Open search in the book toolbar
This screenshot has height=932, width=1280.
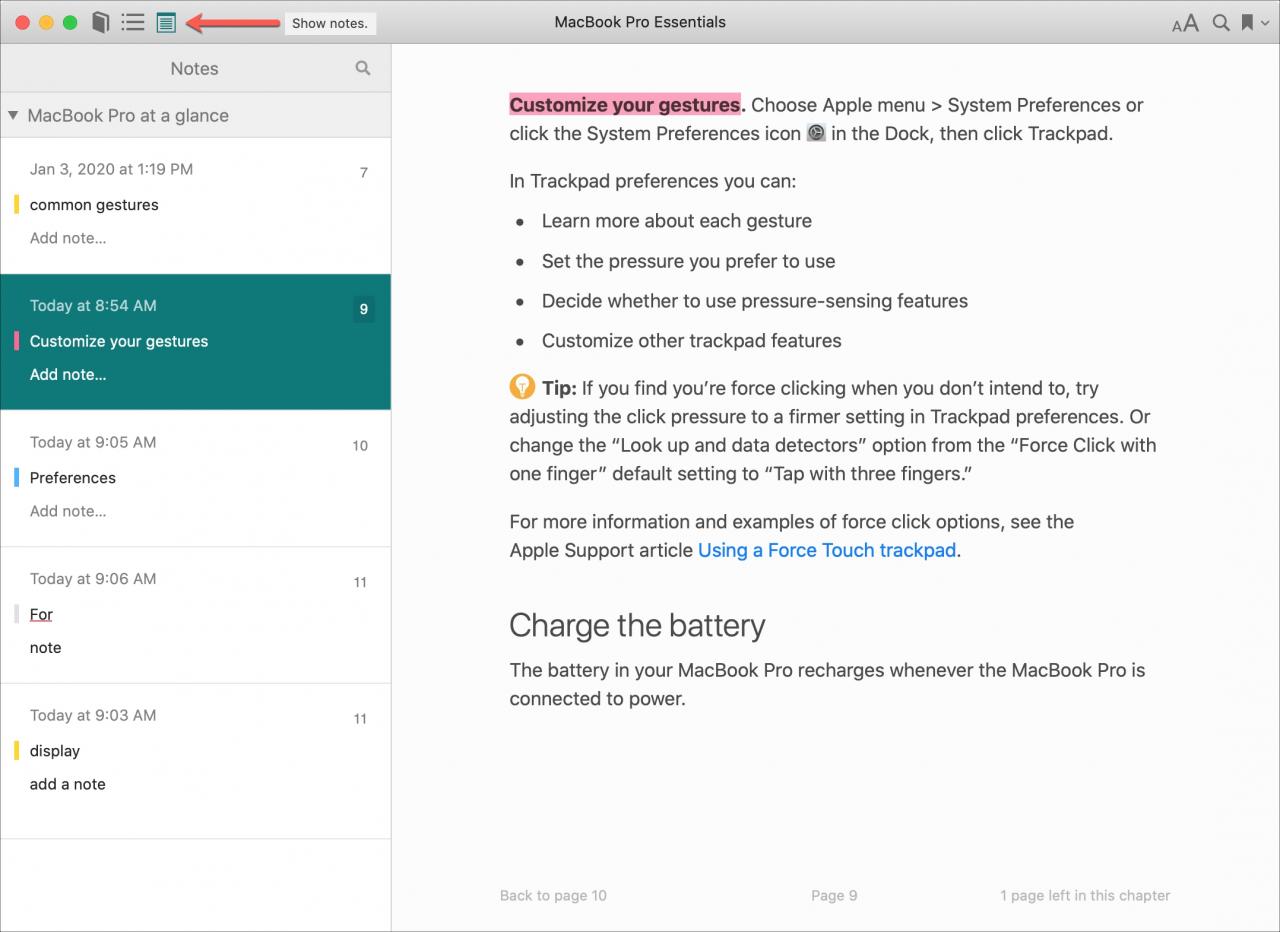click(x=1221, y=22)
